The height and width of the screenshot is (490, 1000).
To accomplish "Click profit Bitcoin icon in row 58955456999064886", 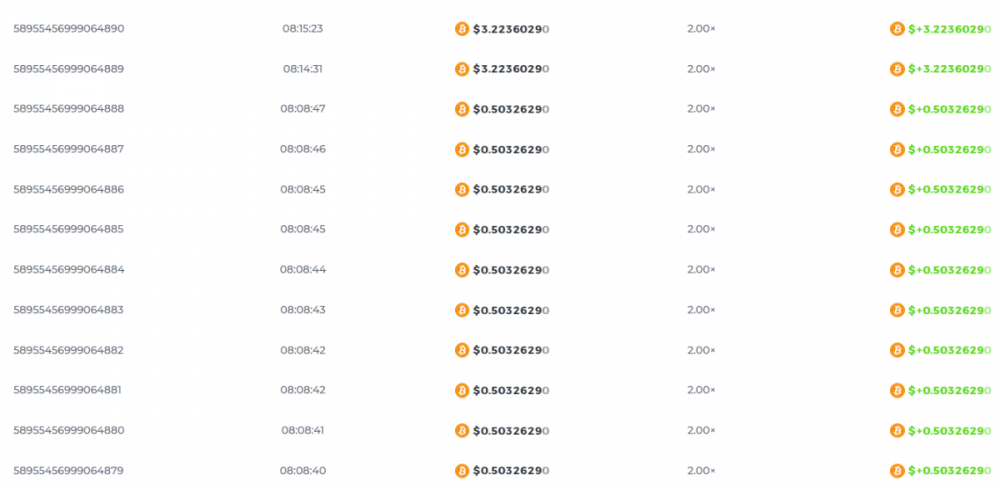I will 897,190.
